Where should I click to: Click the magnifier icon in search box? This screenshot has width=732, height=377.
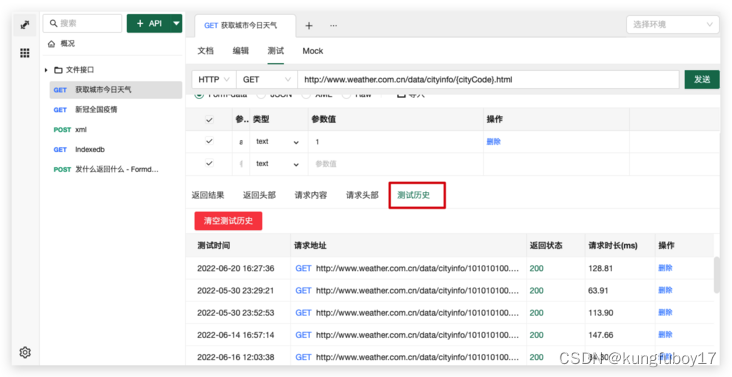click(x=54, y=23)
